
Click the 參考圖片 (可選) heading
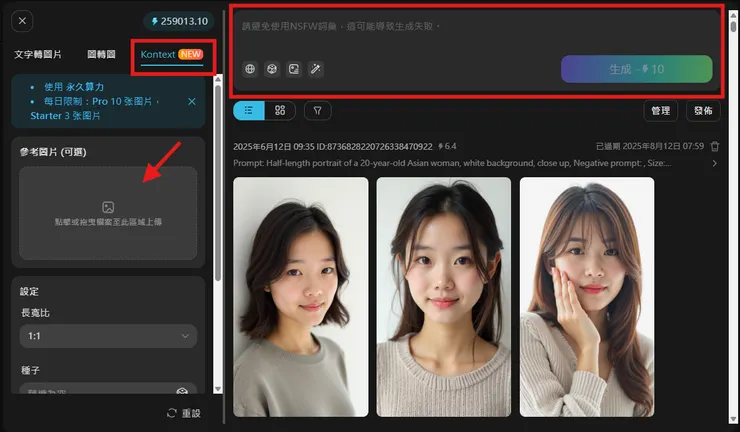[53, 152]
